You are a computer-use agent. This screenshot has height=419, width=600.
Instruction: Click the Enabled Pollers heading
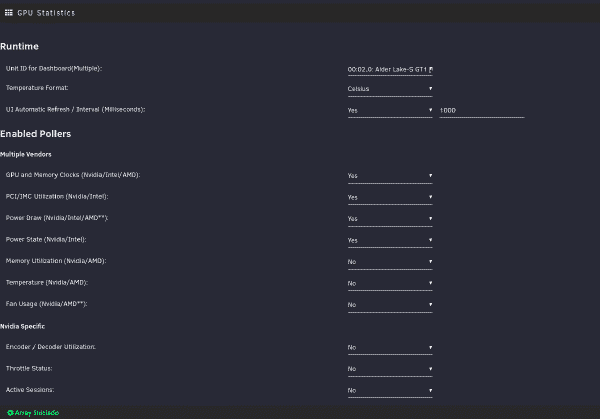point(35,134)
